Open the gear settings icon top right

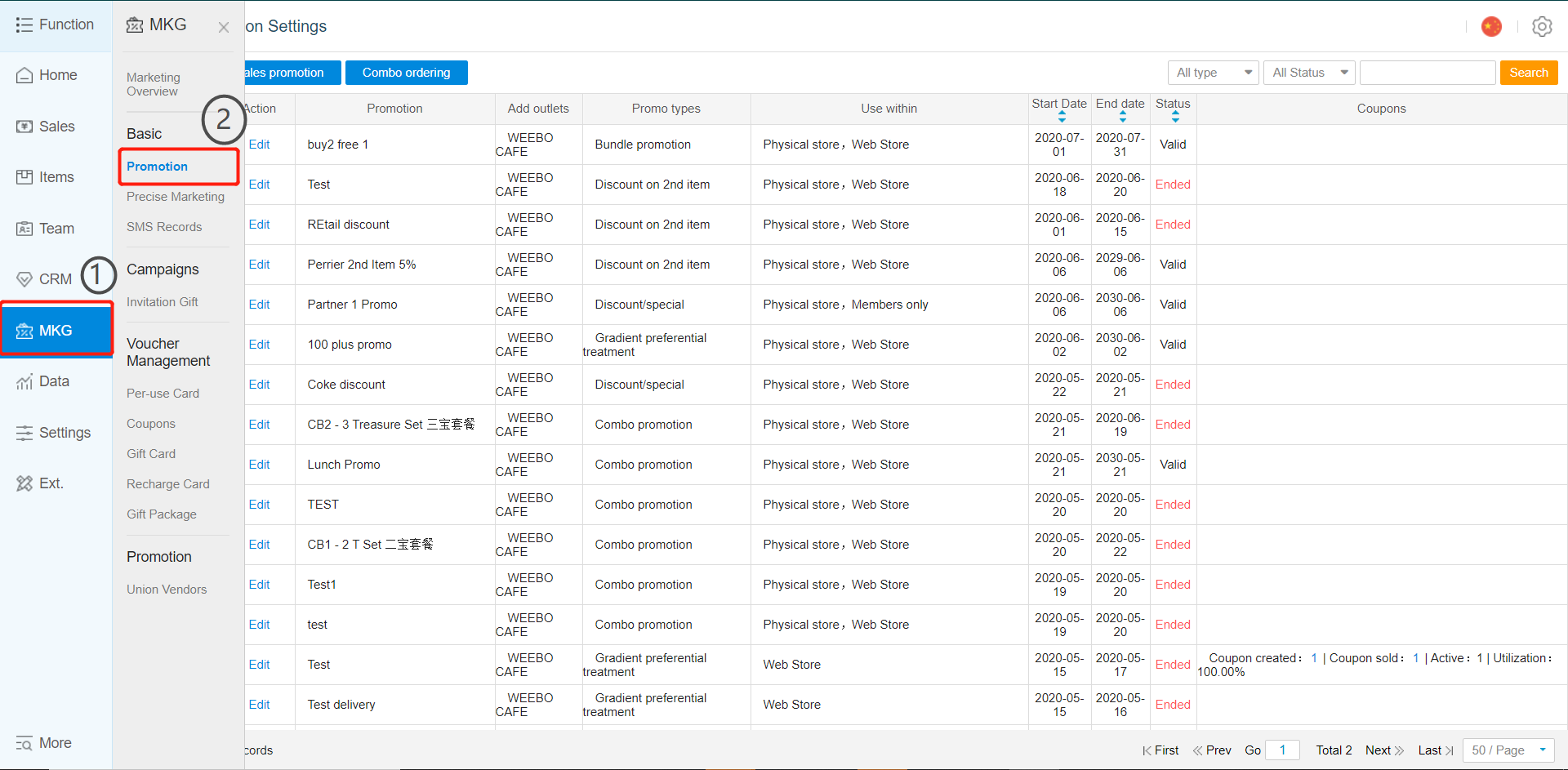coord(1542,27)
